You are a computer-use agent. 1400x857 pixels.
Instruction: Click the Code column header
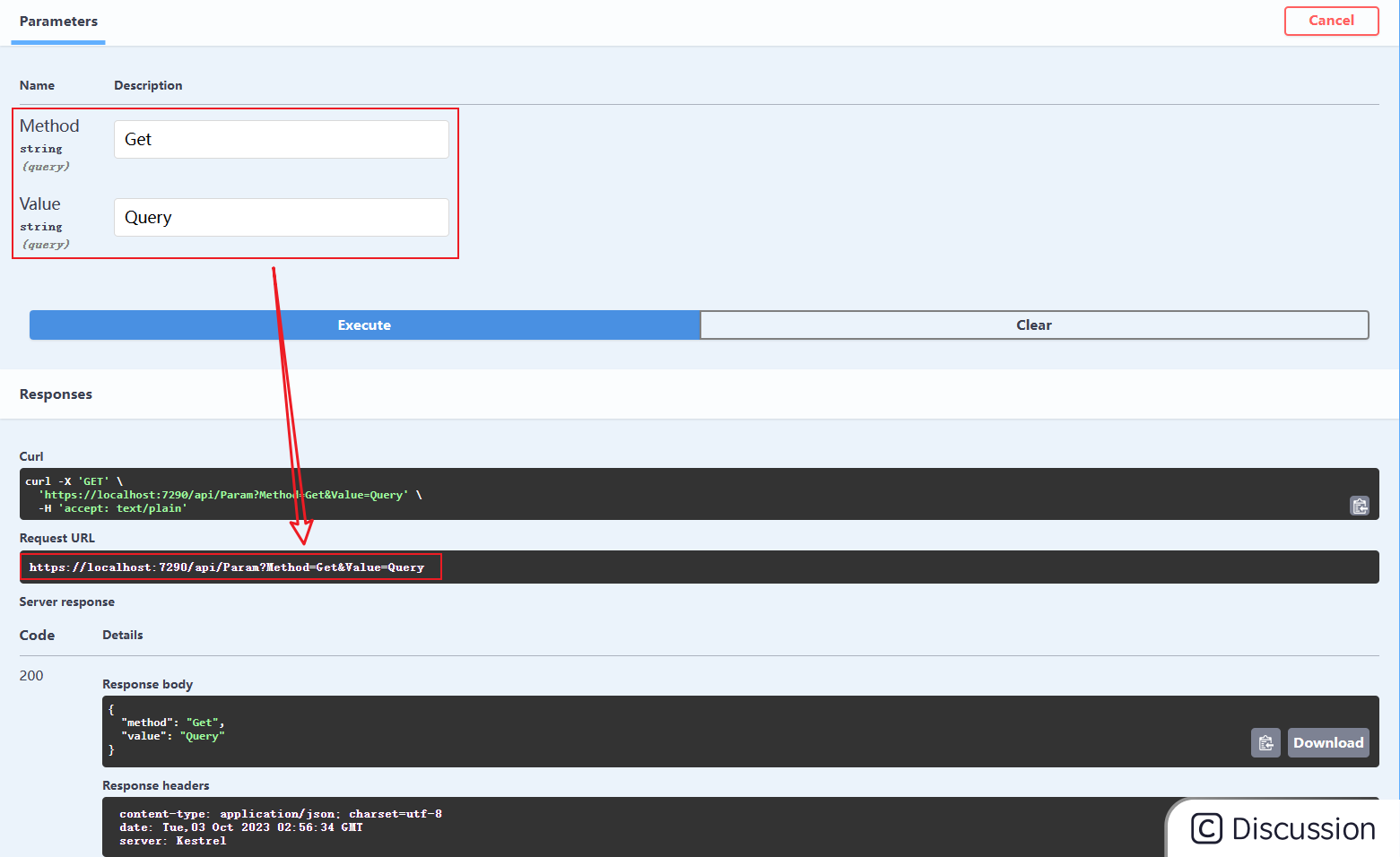[36, 635]
